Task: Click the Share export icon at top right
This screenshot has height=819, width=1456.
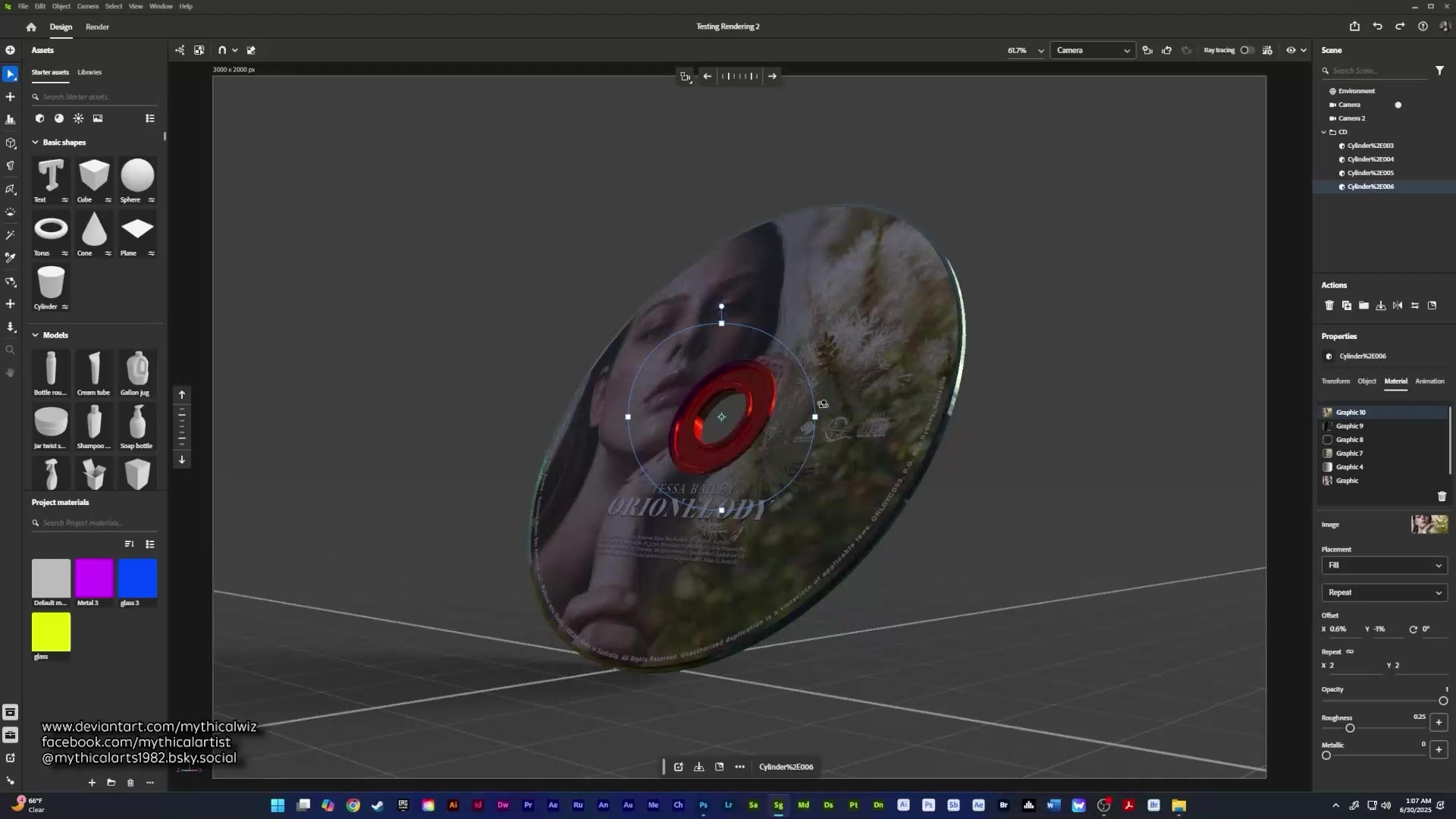Action: coord(1354,27)
